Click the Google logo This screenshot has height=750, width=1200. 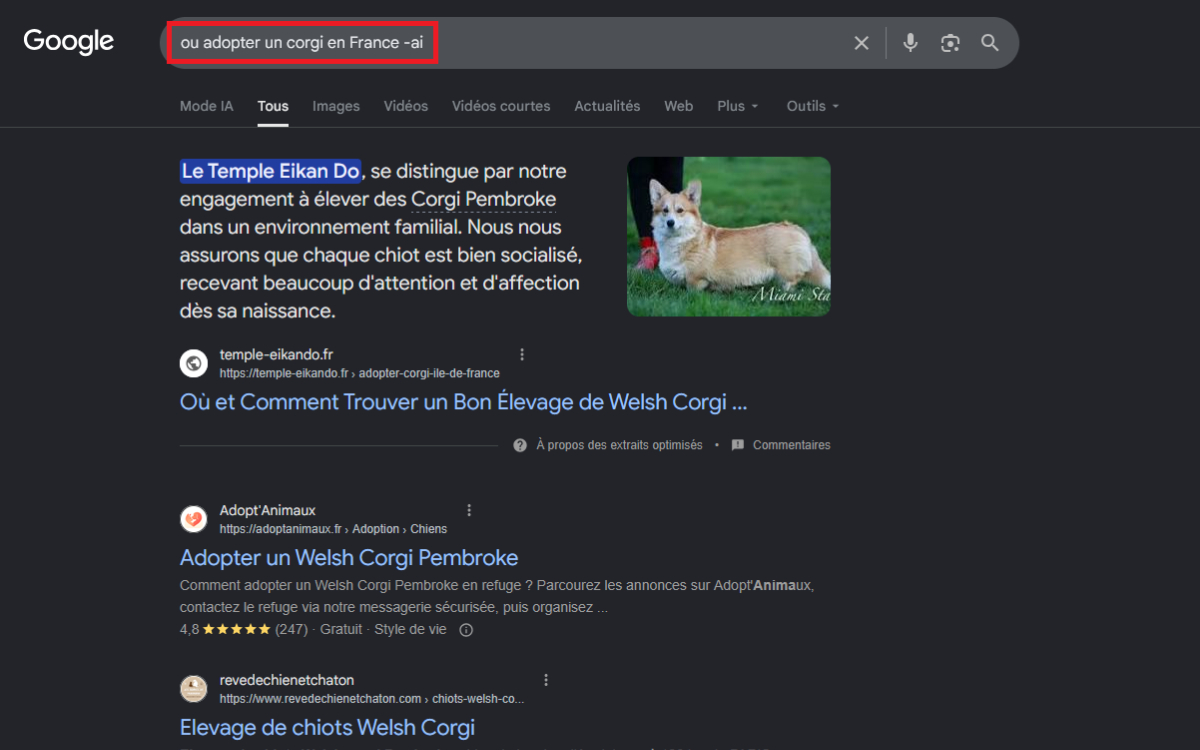pos(69,41)
